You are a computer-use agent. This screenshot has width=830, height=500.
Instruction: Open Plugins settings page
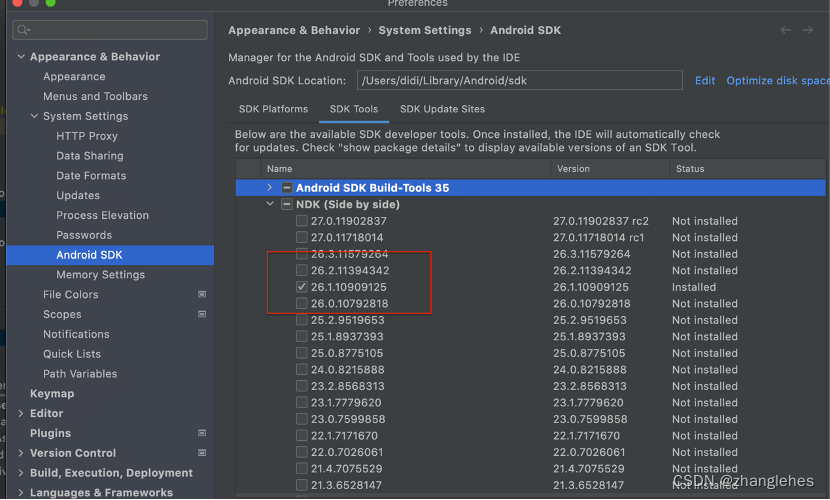click(50, 433)
